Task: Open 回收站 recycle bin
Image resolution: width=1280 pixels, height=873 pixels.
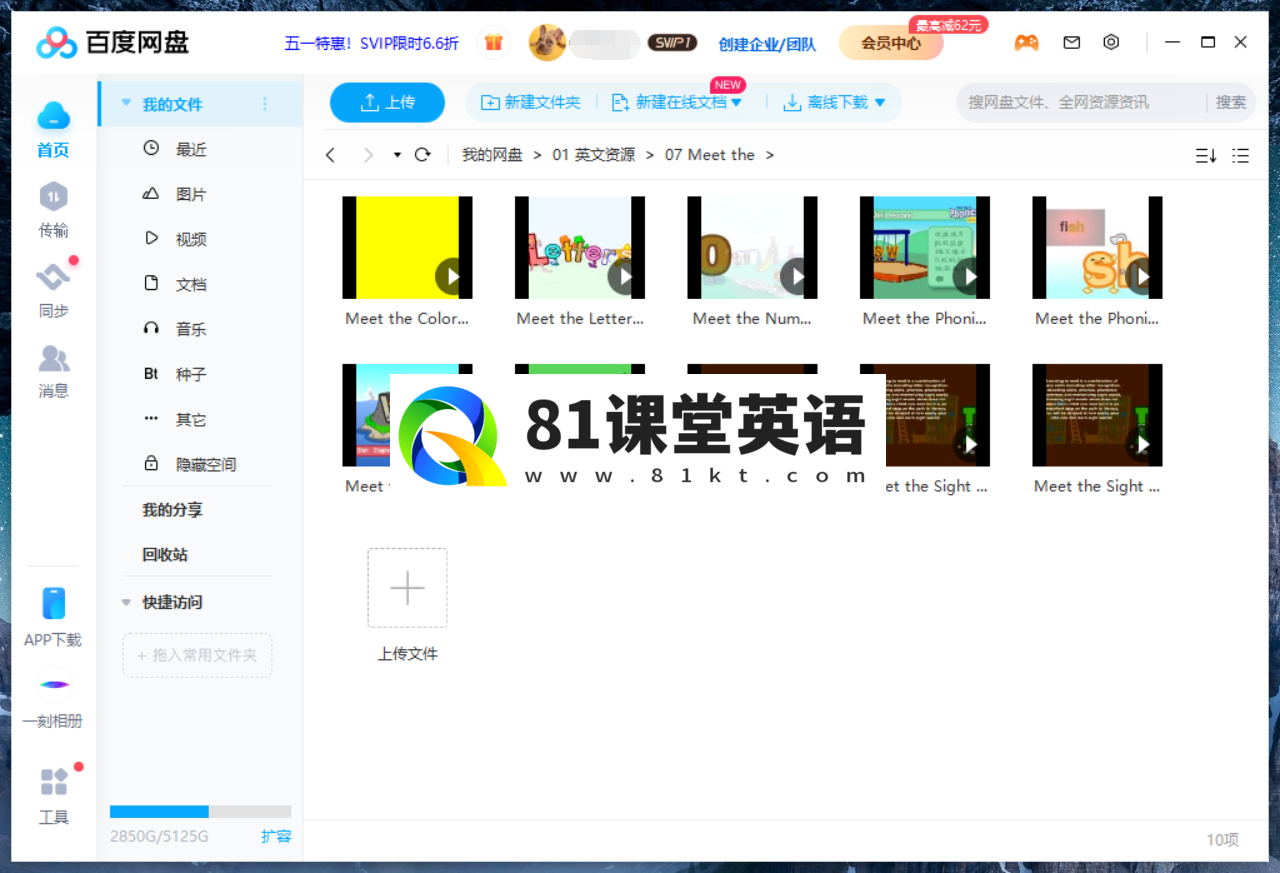Action: (x=165, y=554)
